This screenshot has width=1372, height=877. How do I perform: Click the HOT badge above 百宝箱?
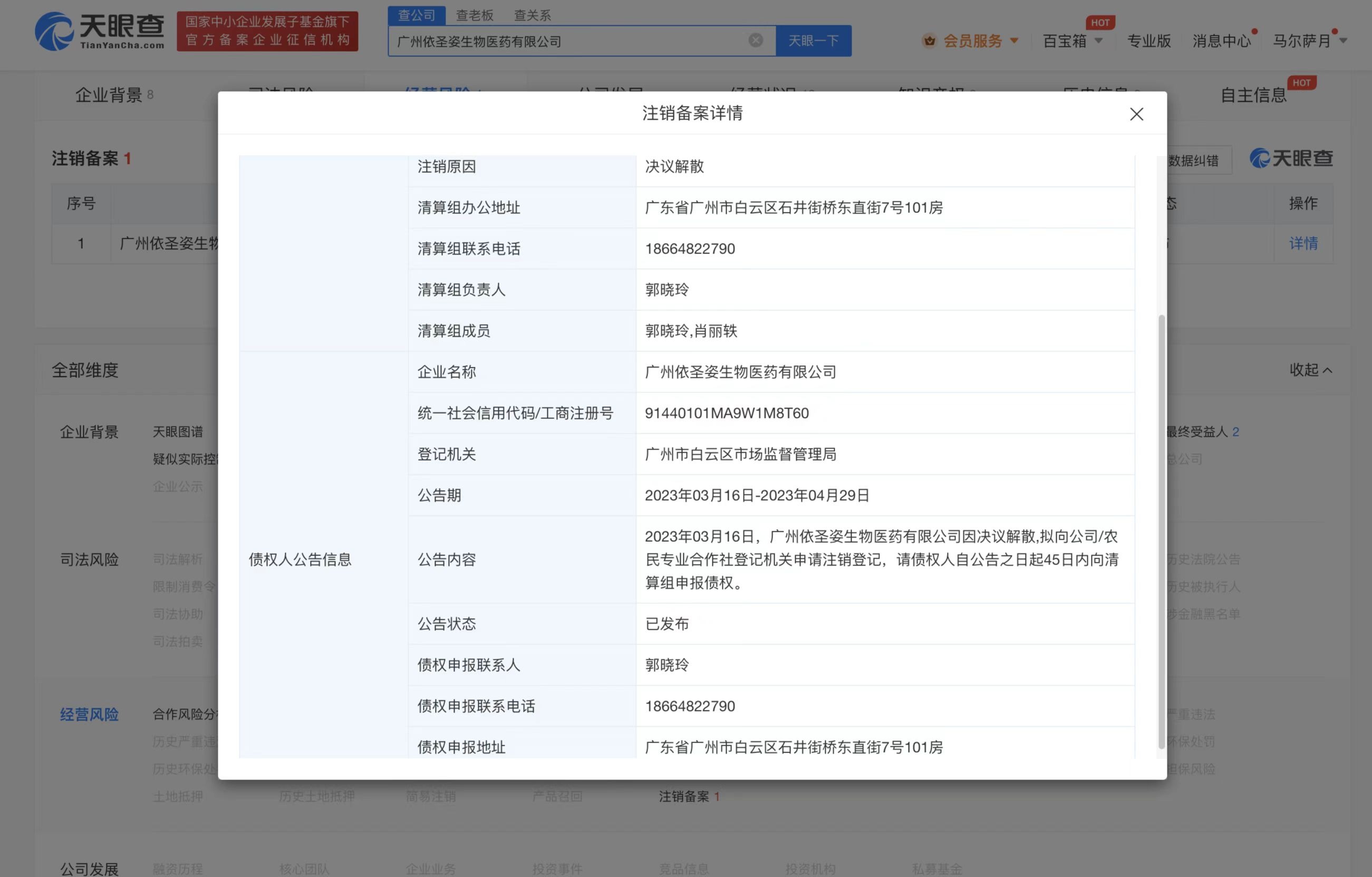pos(1101,22)
